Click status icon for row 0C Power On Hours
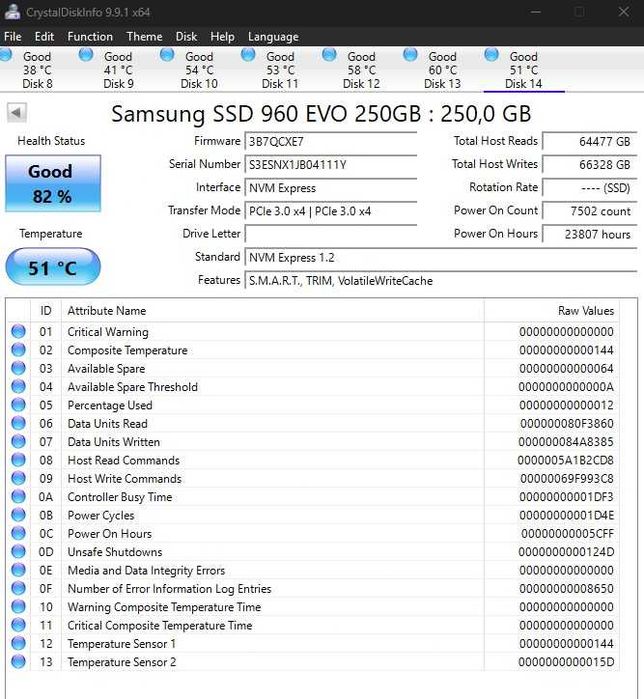The width and height of the screenshot is (644, 699). (x=18, y=533)
